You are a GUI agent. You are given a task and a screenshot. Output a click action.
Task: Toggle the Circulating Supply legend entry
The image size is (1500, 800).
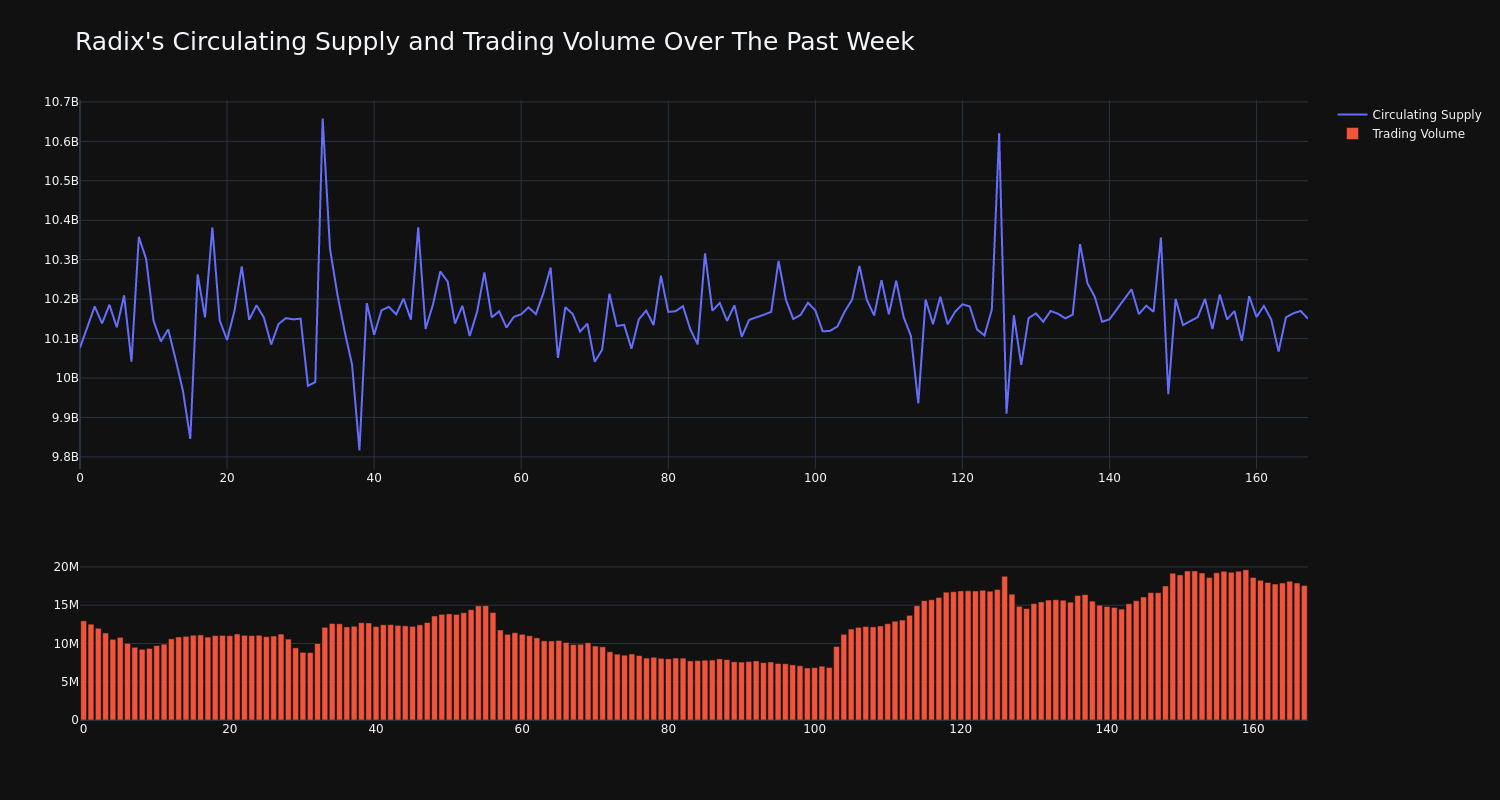(1409, 115)
